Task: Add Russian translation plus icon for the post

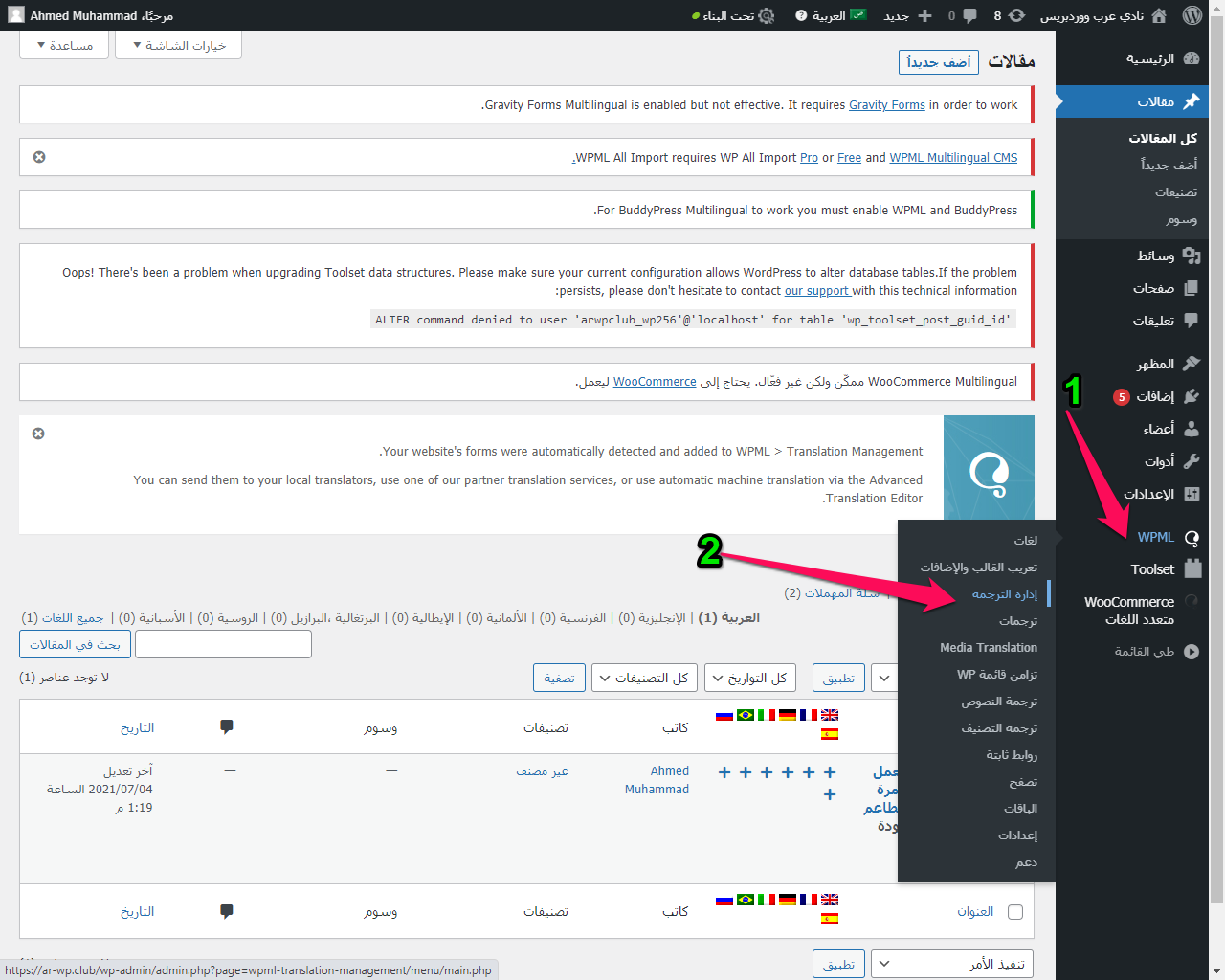Action: point(724,772)
